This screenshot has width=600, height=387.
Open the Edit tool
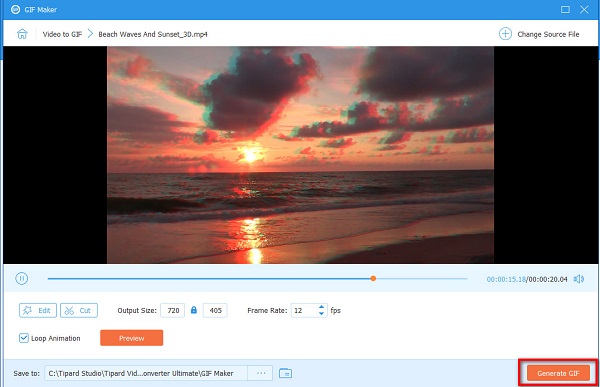38,310
